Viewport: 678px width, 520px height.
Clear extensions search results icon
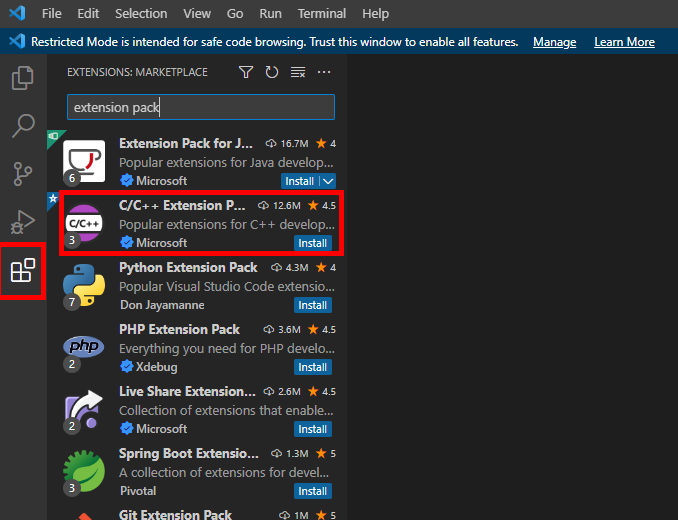point(298,72)
